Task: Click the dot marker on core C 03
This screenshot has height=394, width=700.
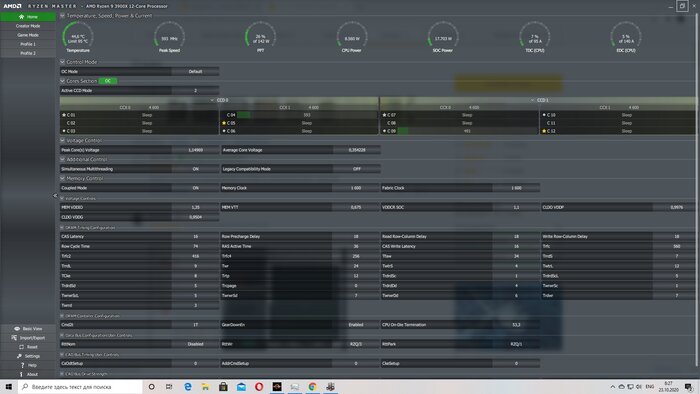Action: 64,131
